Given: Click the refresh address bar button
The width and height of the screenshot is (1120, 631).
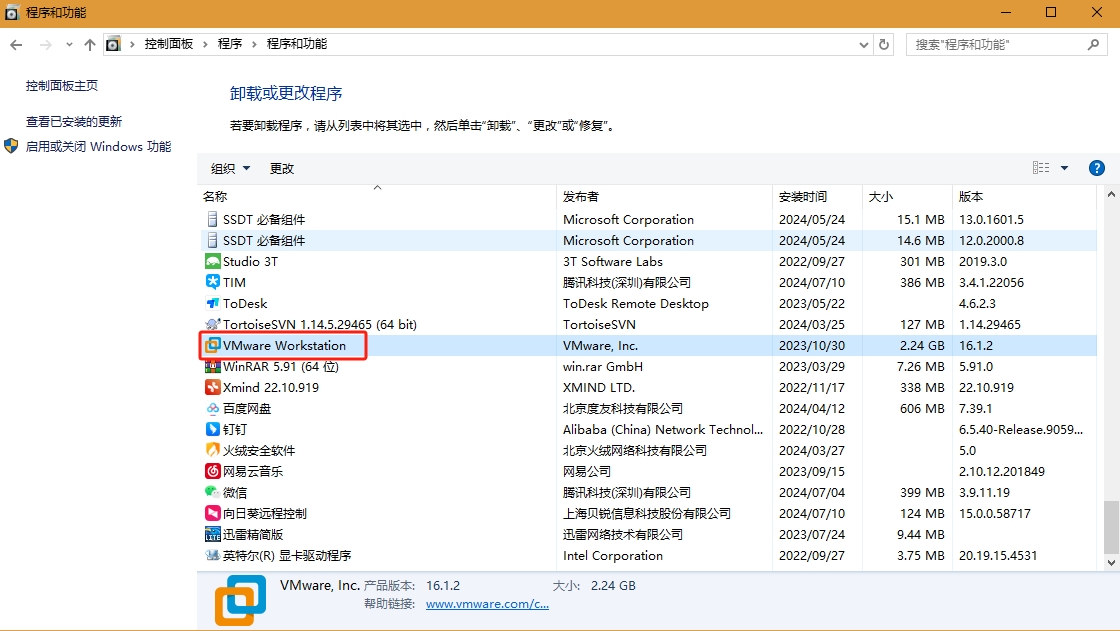Looking at the screenshot, I should (884, 44).
